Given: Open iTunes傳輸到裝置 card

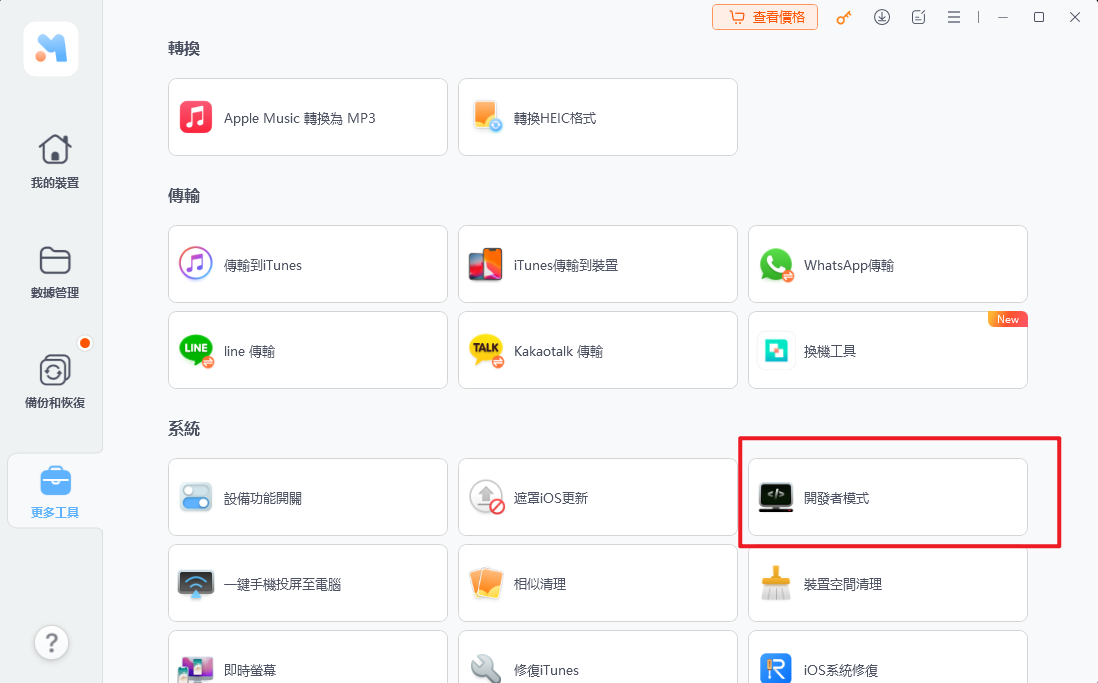Looking at the screenshot, I should [x=598, y=264].
